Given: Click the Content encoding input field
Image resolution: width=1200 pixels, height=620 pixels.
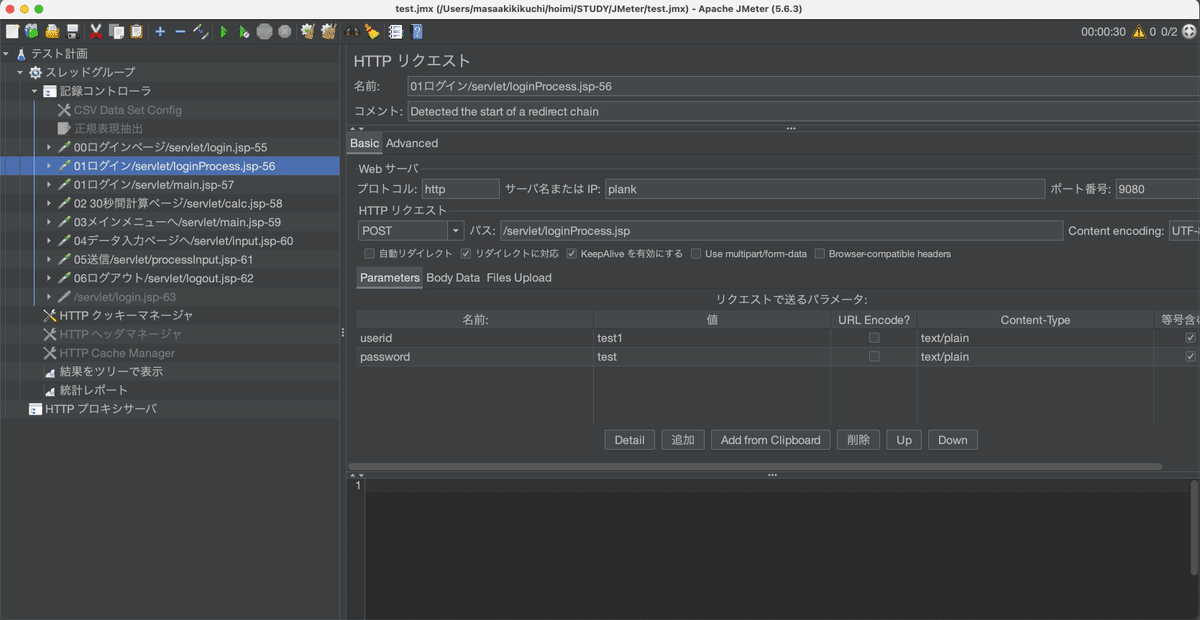Looking at the screenshot, I should [1185, 230].
